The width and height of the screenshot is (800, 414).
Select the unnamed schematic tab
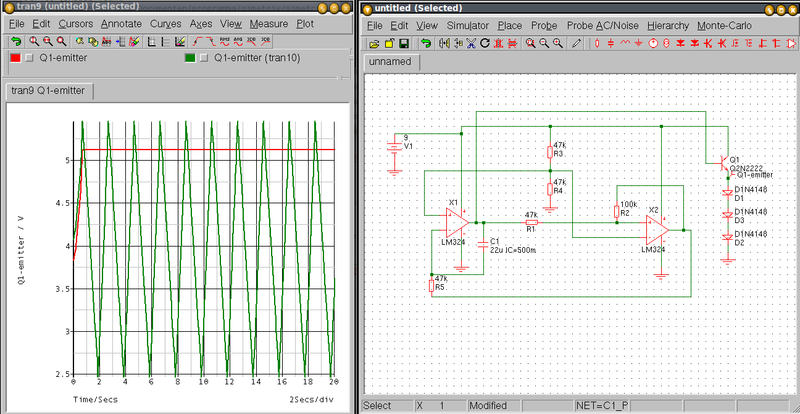tap(390, 62)
